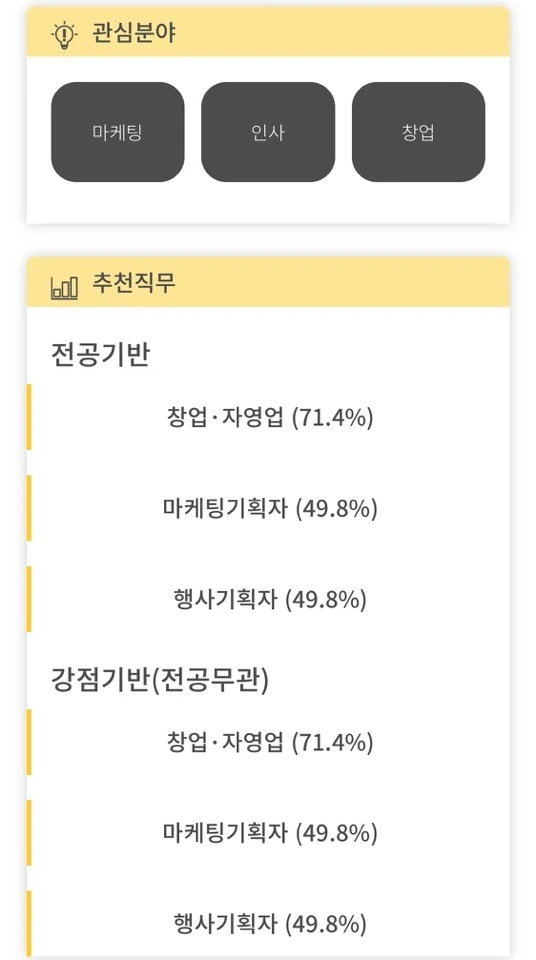Select the 인사 interest button
Viewport: 536px width, 960px height.
268,132
